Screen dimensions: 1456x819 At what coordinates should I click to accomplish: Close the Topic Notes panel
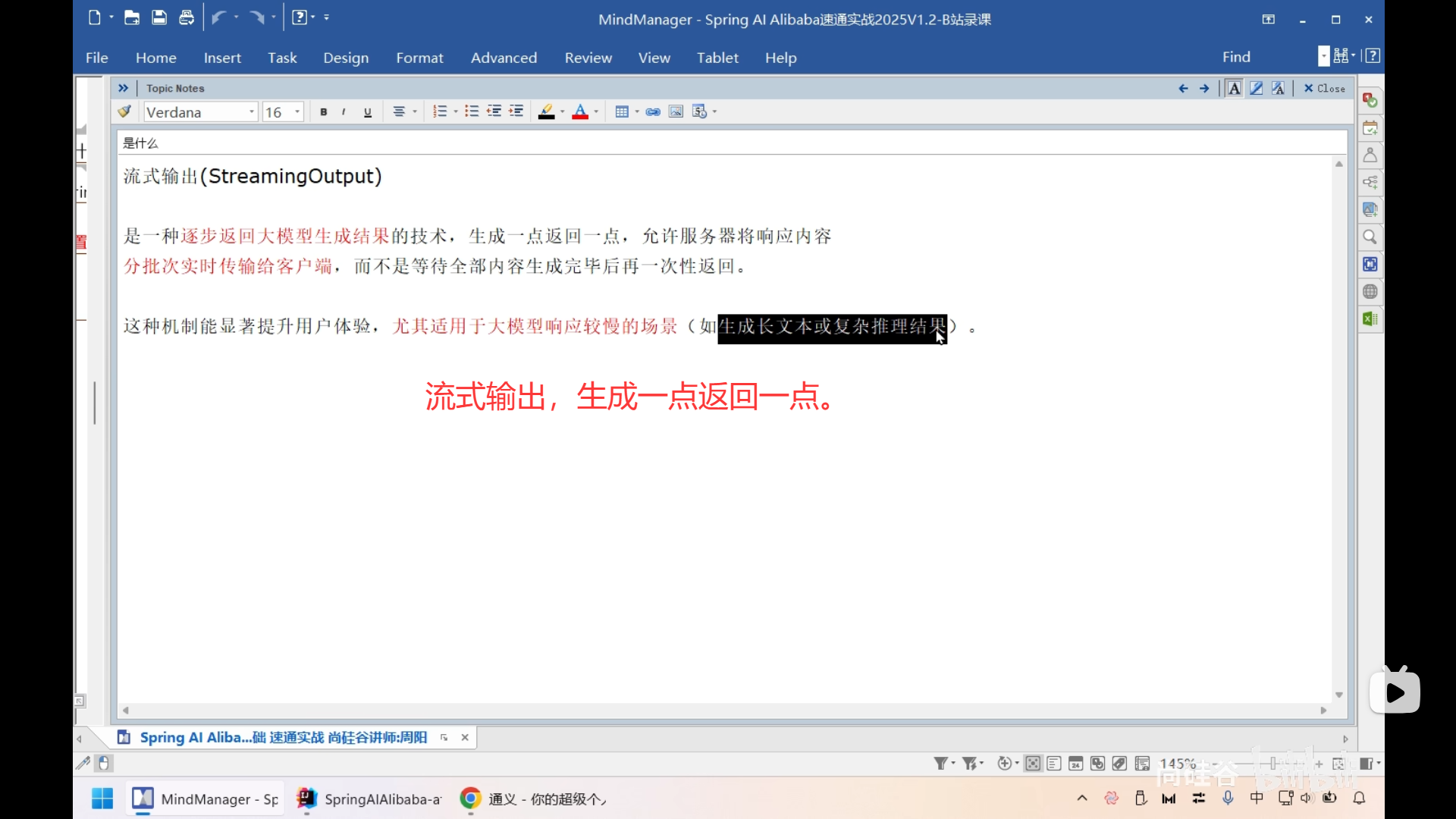(1323, 88)
